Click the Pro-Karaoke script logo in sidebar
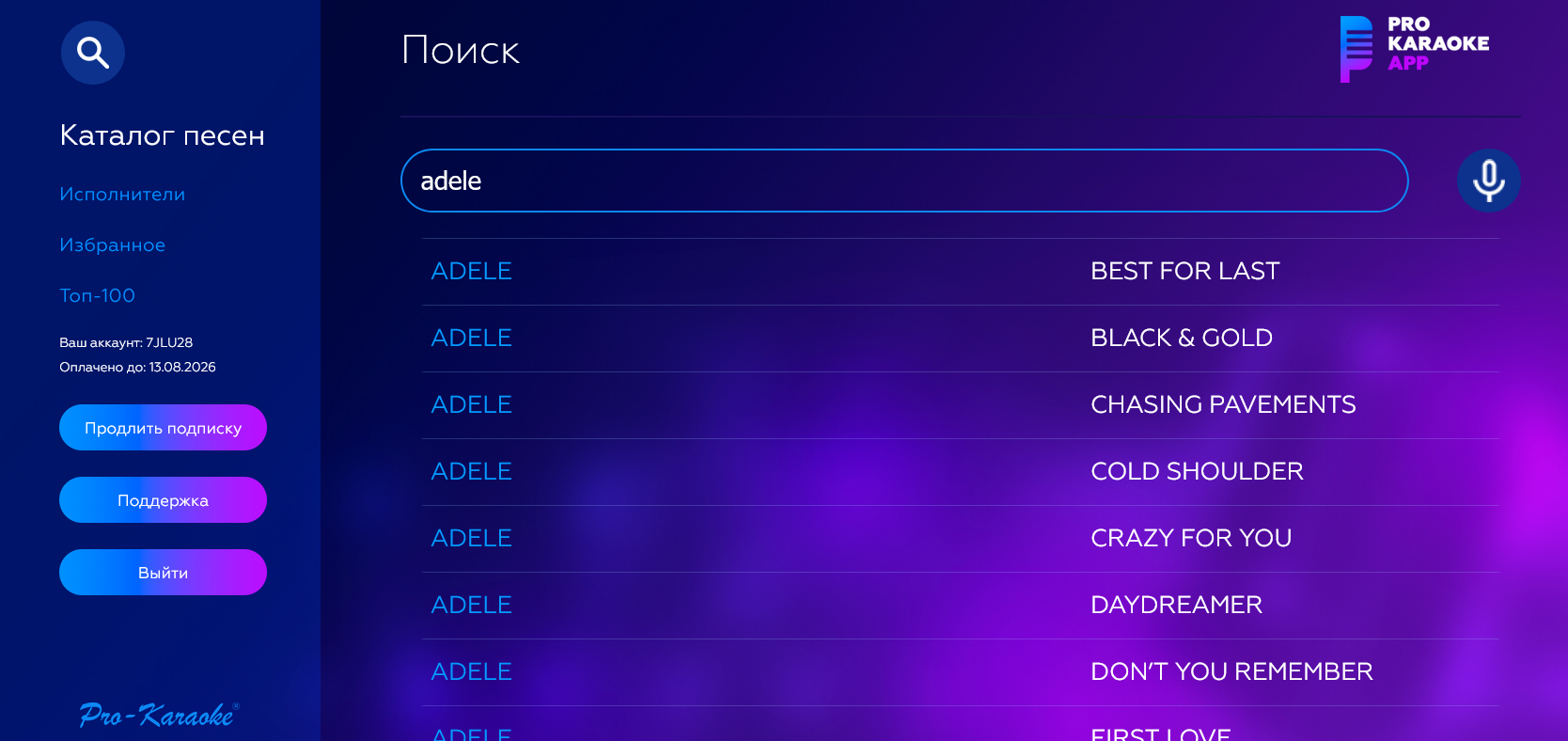Screen dimensions: 1568x741 159,715
